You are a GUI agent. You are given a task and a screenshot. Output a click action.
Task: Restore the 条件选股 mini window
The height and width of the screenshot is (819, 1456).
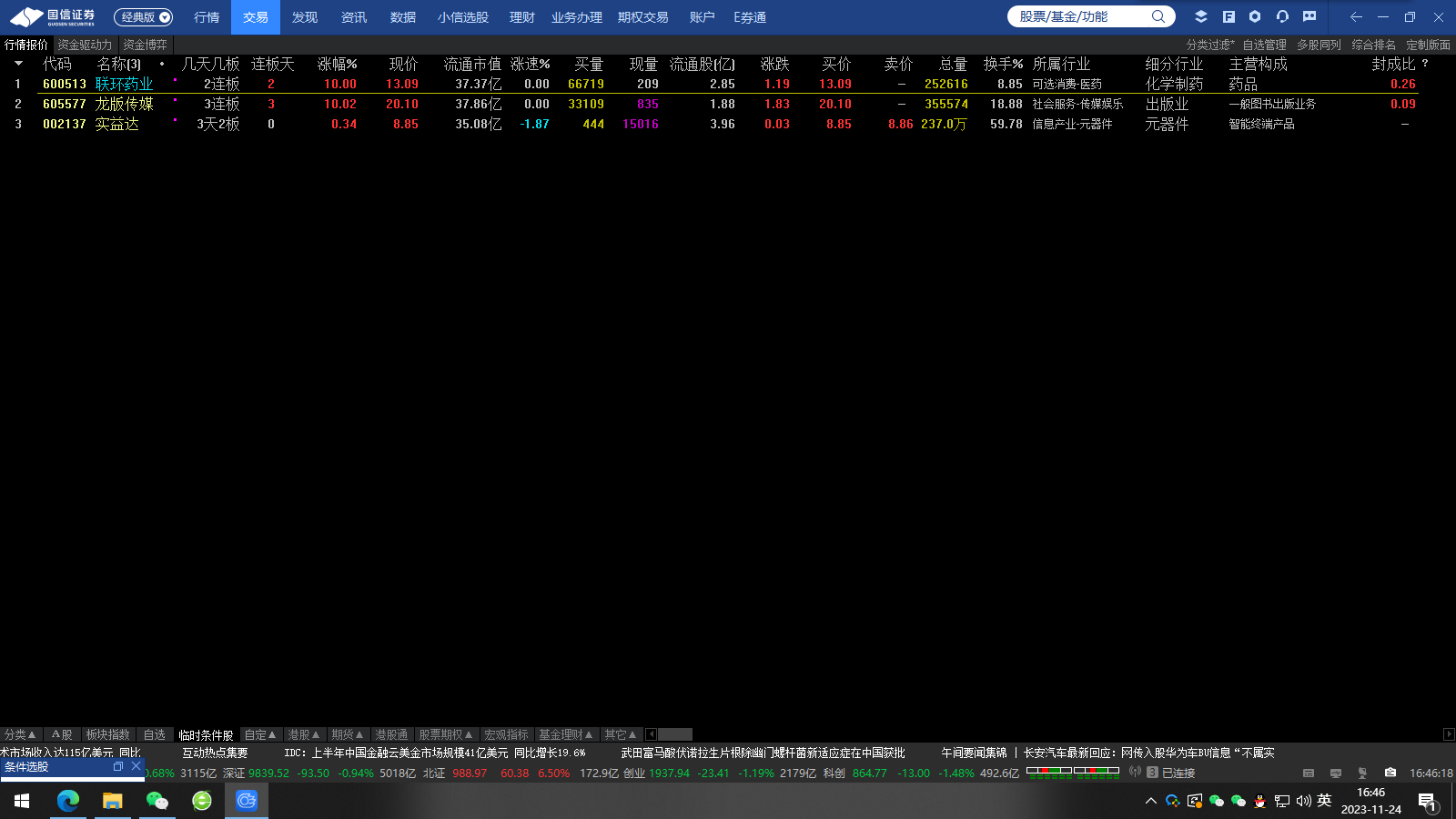point(117,766)
